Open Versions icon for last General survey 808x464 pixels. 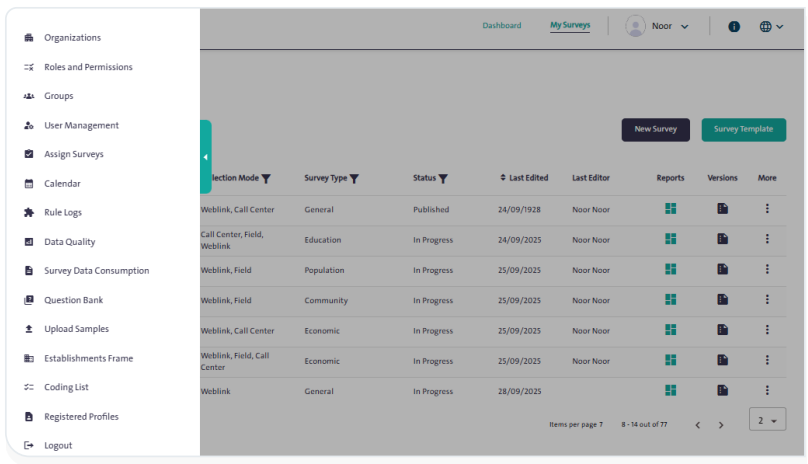pos(722,390)
